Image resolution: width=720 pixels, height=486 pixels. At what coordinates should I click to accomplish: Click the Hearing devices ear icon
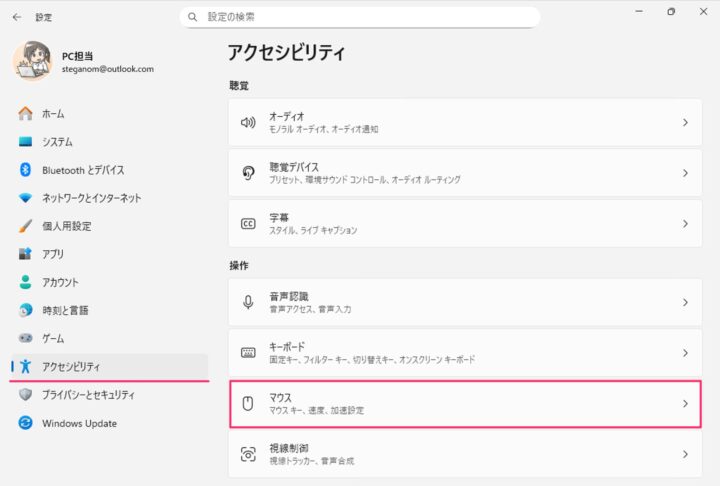tap(249, 173)
